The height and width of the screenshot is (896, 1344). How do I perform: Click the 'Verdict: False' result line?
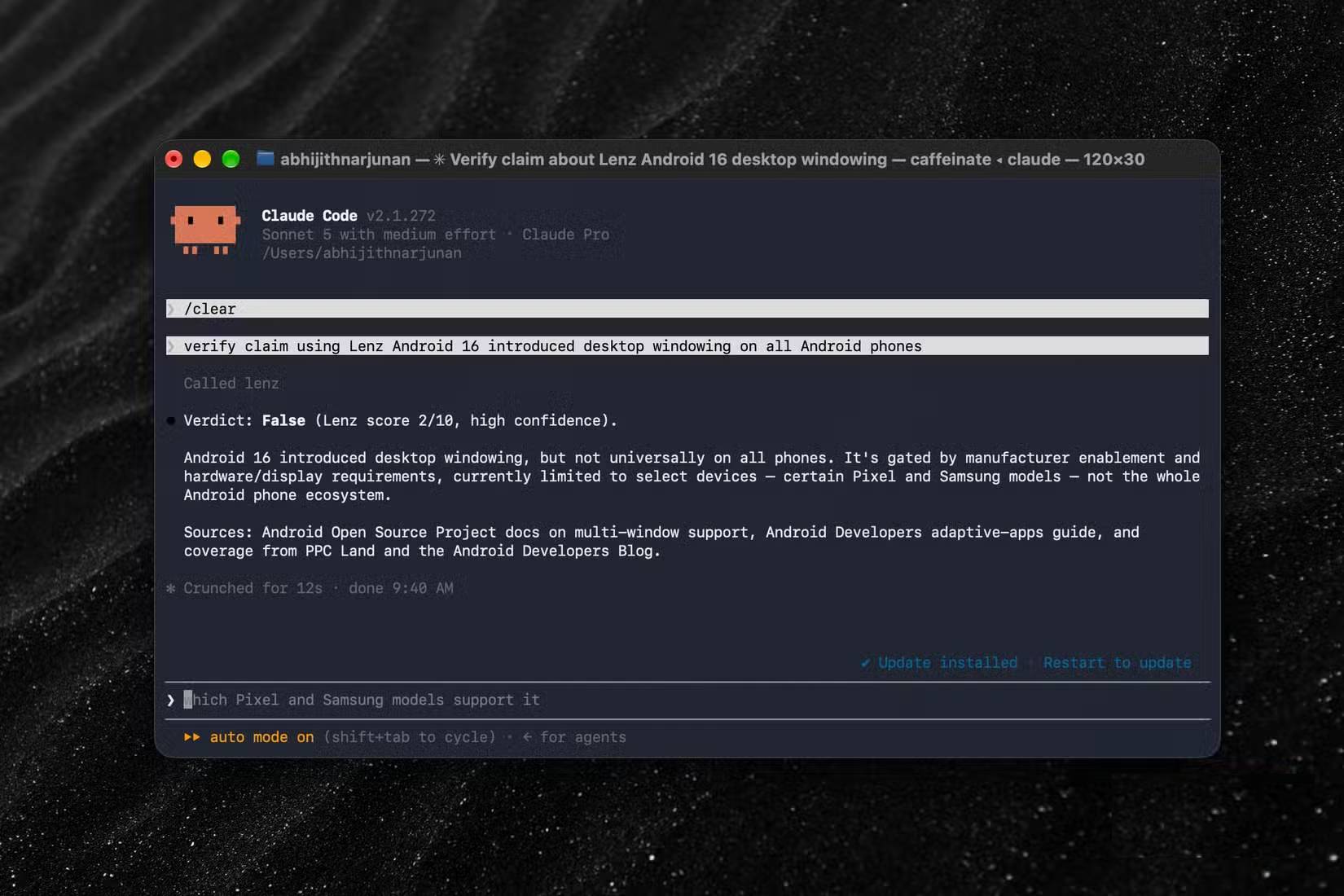[x=400, y=420]
